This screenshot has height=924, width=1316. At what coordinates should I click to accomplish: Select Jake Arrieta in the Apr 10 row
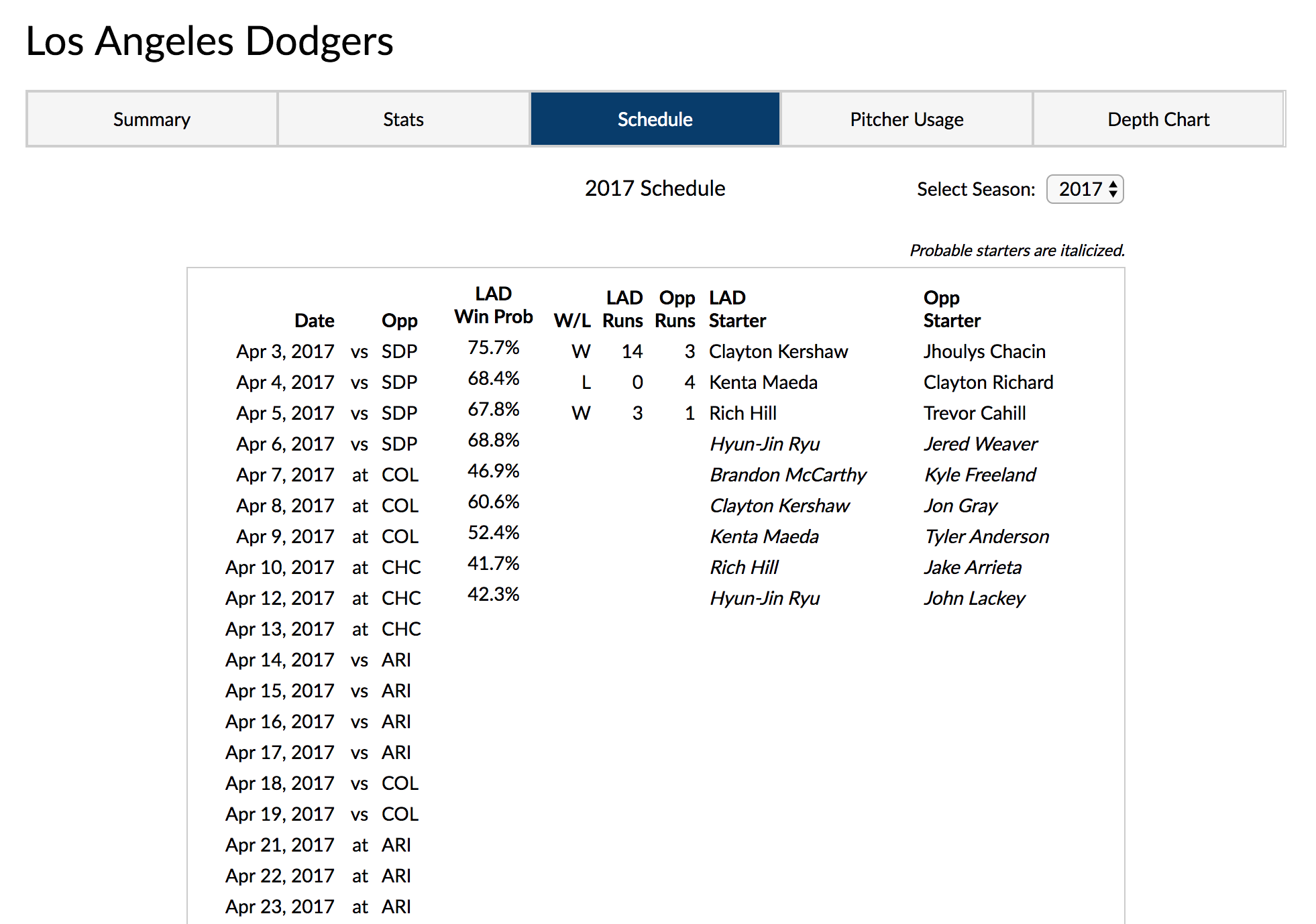tap(973, 567)
